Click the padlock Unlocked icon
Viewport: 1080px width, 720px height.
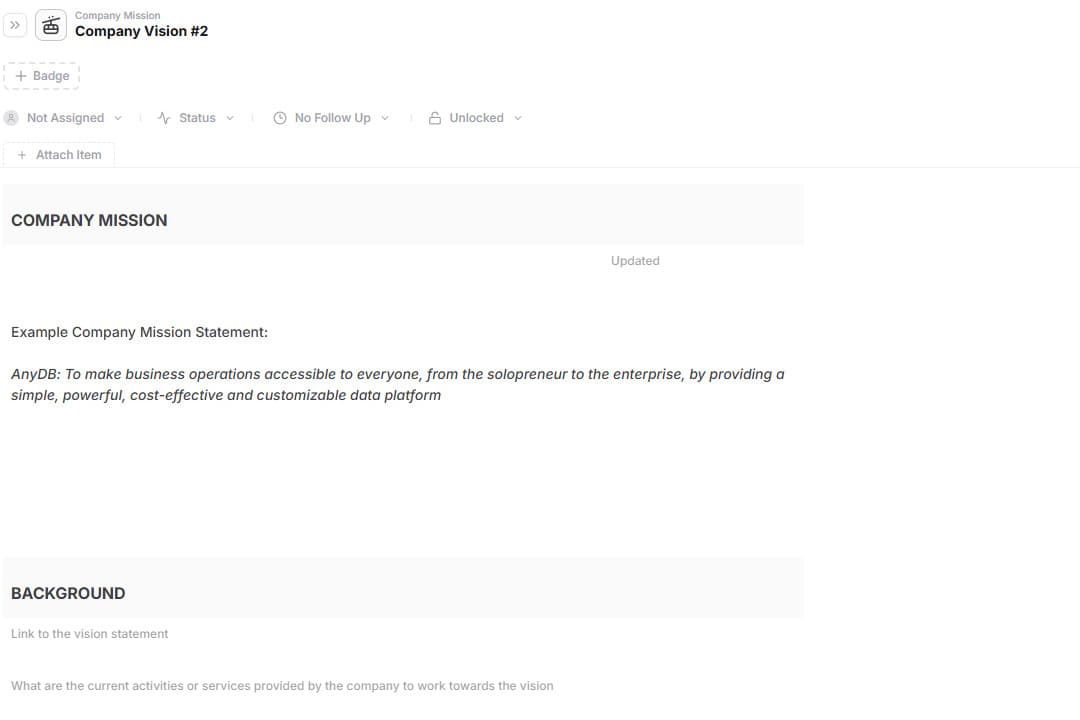(x=435, y=118)
